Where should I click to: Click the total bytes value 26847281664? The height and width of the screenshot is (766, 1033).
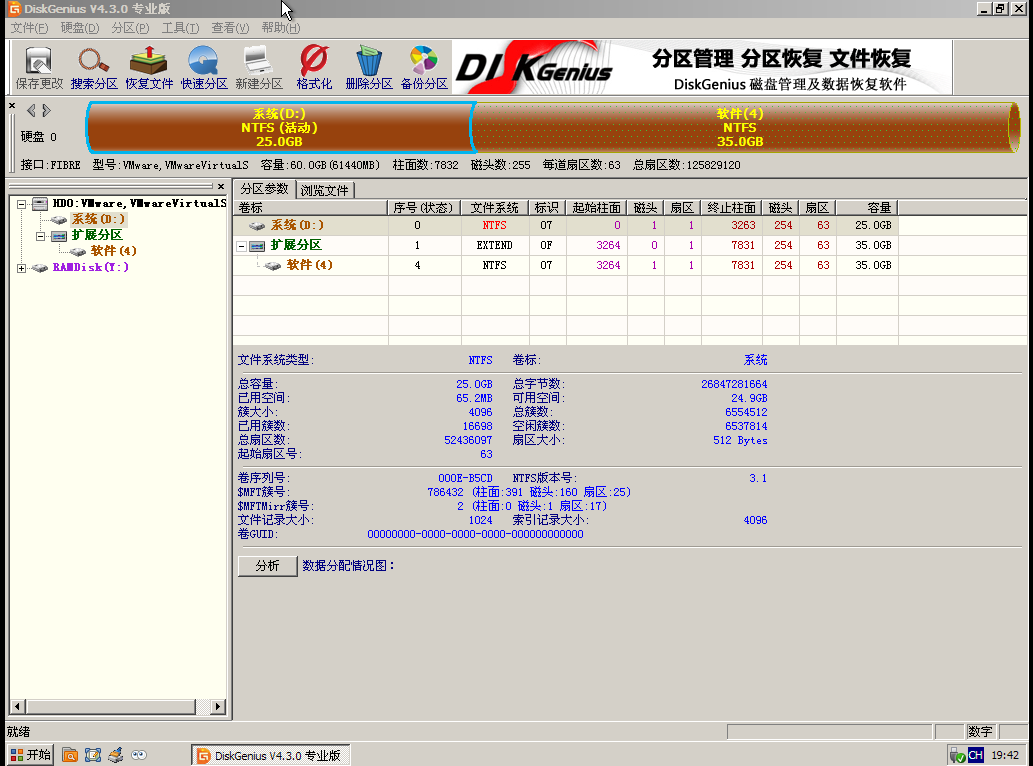(x=734, y=384)
